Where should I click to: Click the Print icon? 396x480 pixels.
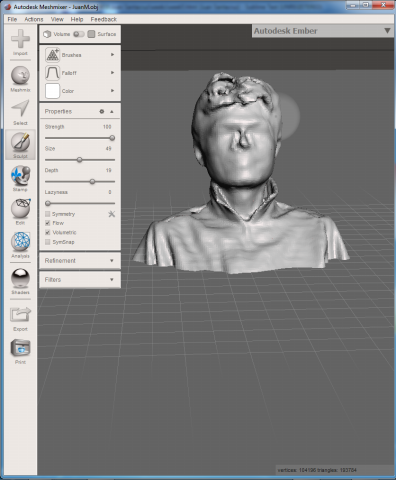coord(20,348)
